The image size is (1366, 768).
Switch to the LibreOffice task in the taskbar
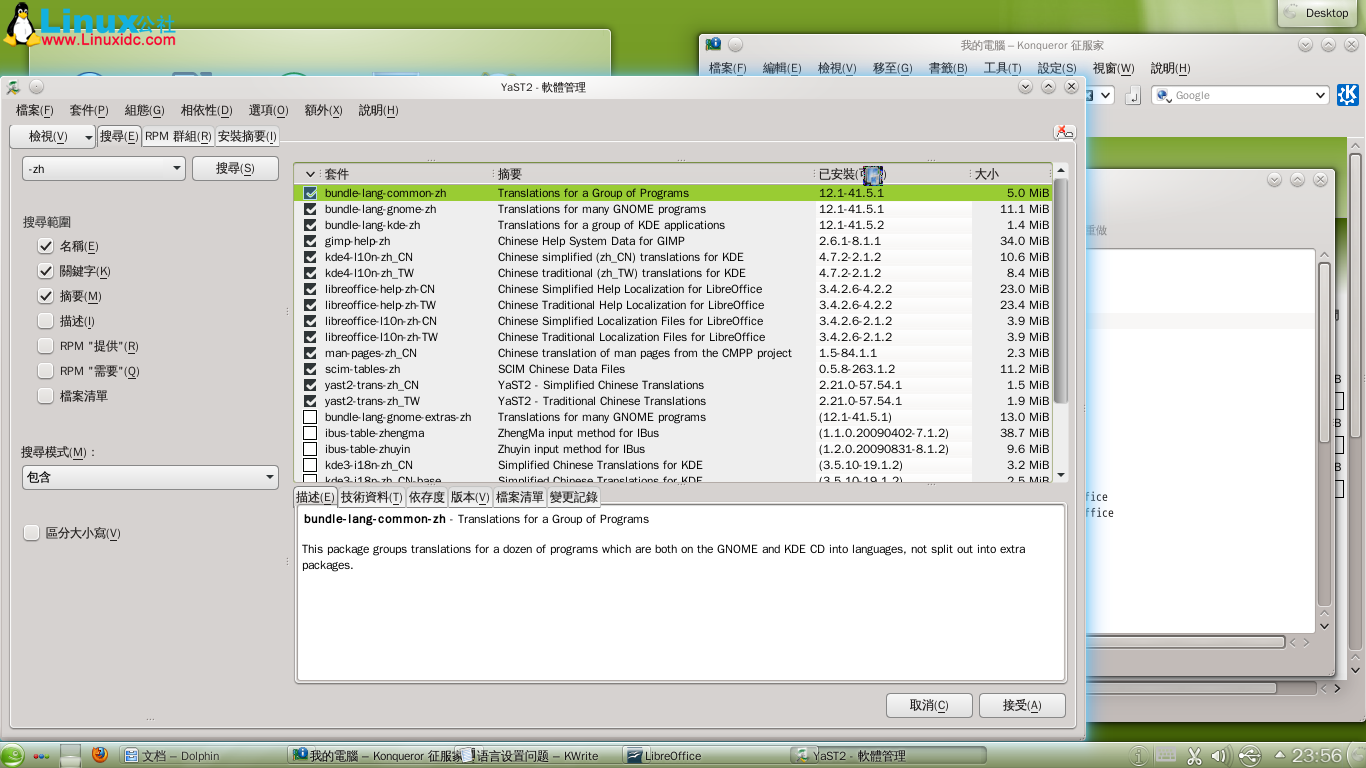704,755
